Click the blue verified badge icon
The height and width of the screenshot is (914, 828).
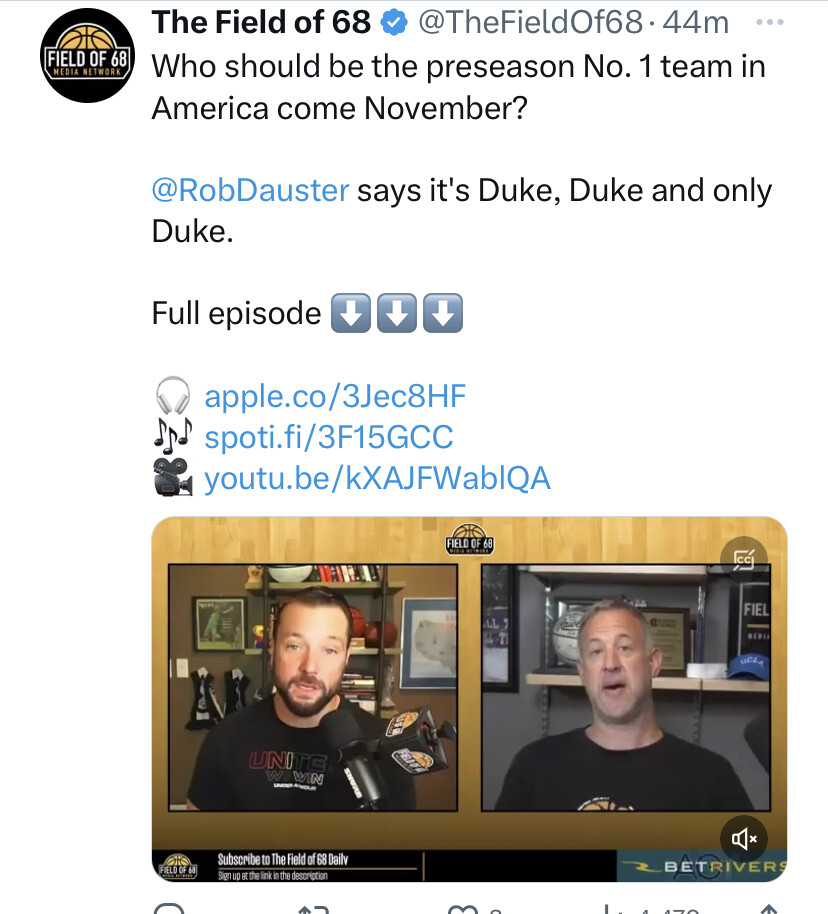click(x=394, y=23)
